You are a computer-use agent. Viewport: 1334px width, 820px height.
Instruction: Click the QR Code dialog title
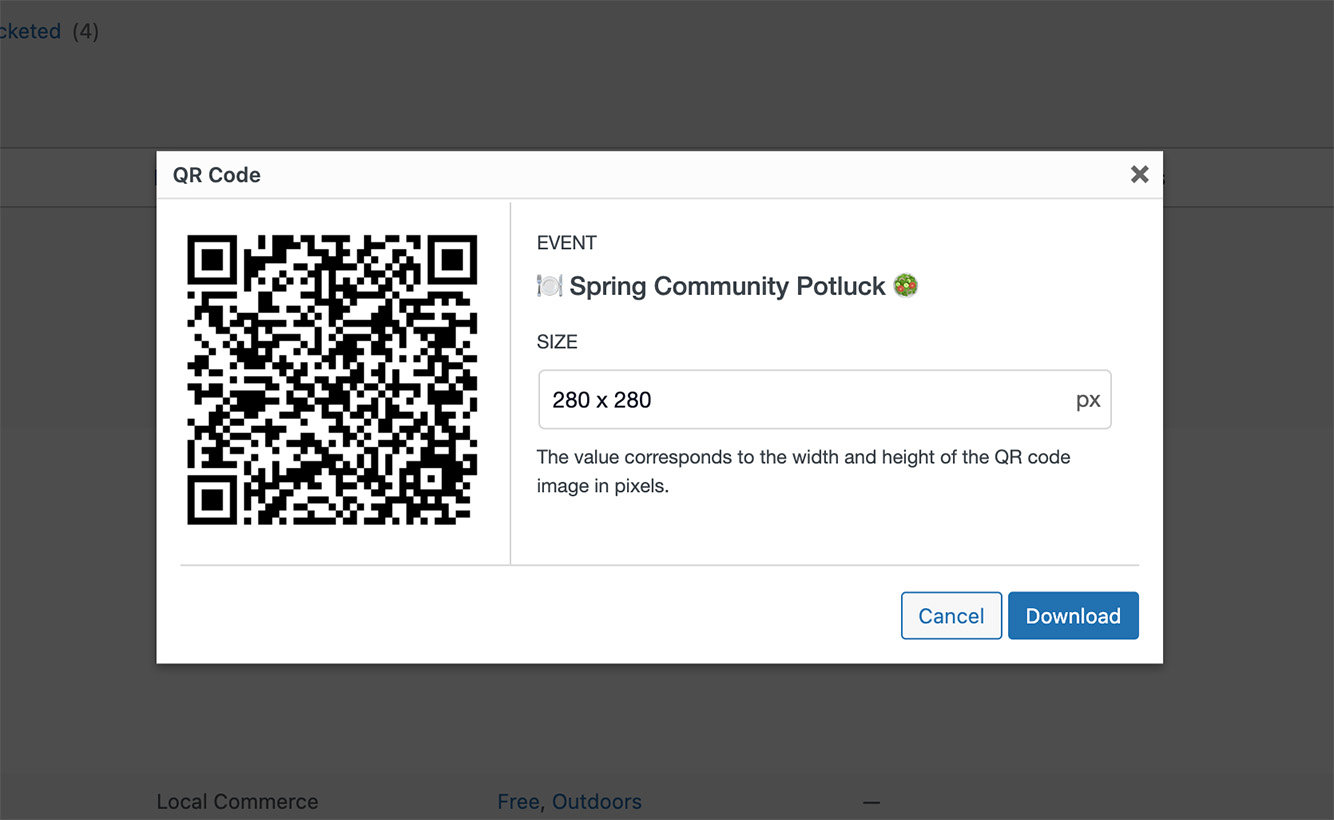point(216,175)
